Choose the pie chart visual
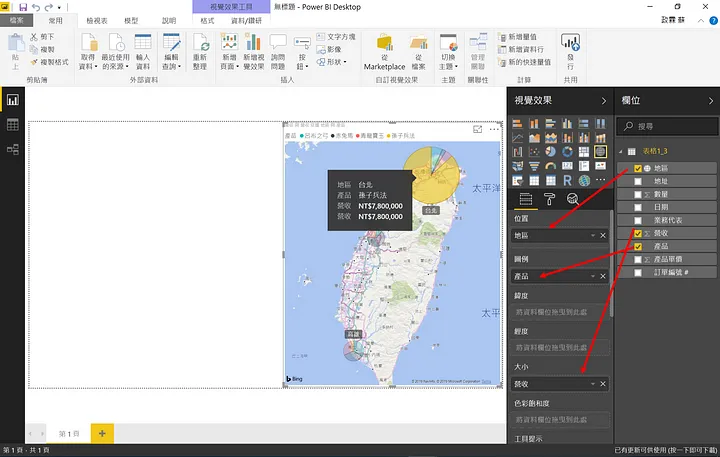This screenshot has width=720, height=457. 551,152
